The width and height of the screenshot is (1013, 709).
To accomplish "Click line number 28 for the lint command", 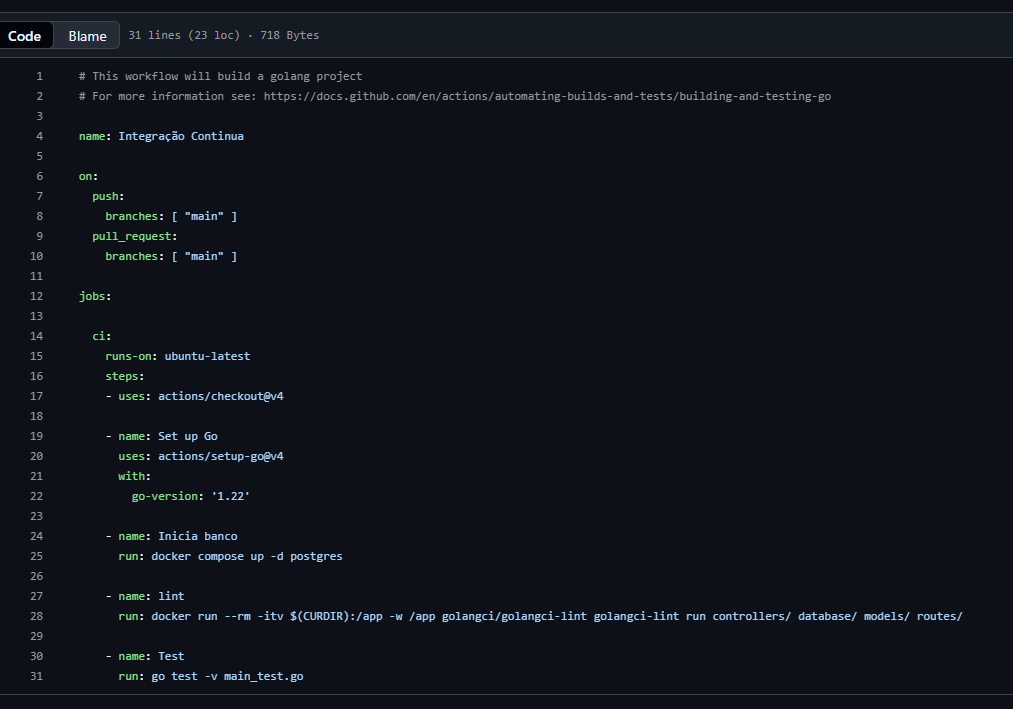I will coord(37,616).
